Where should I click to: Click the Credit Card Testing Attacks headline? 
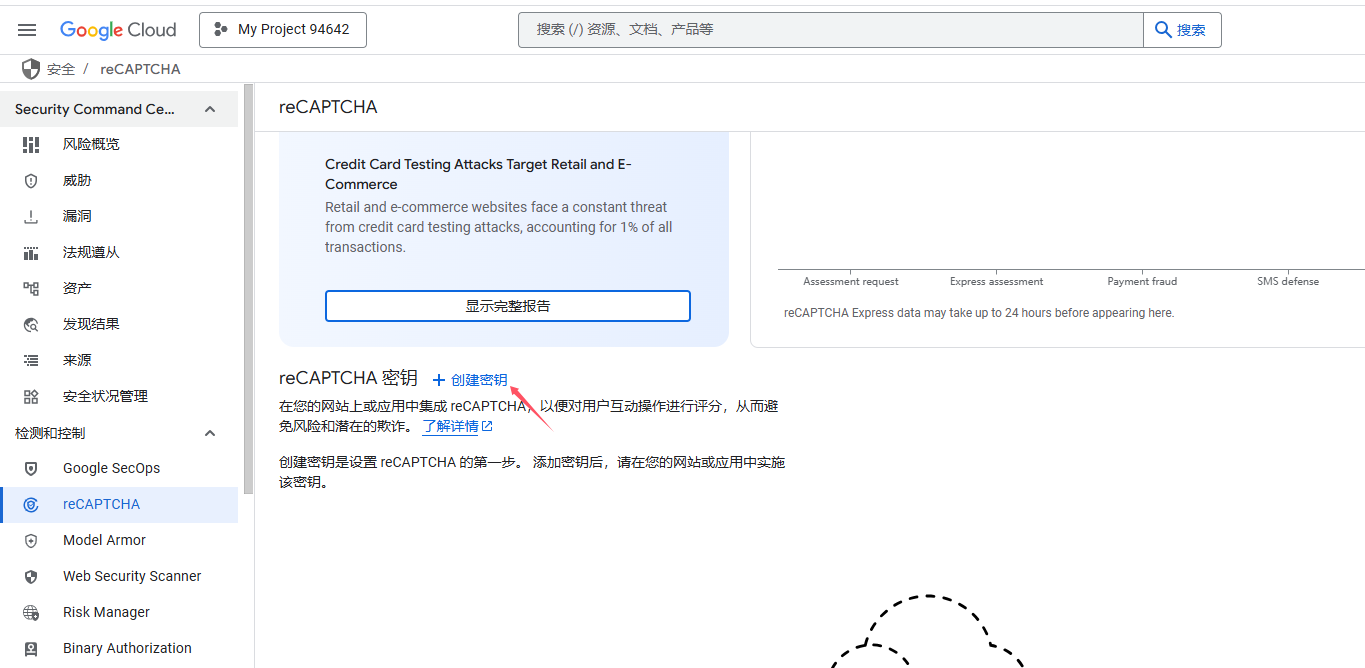click(x=478, y=174)
